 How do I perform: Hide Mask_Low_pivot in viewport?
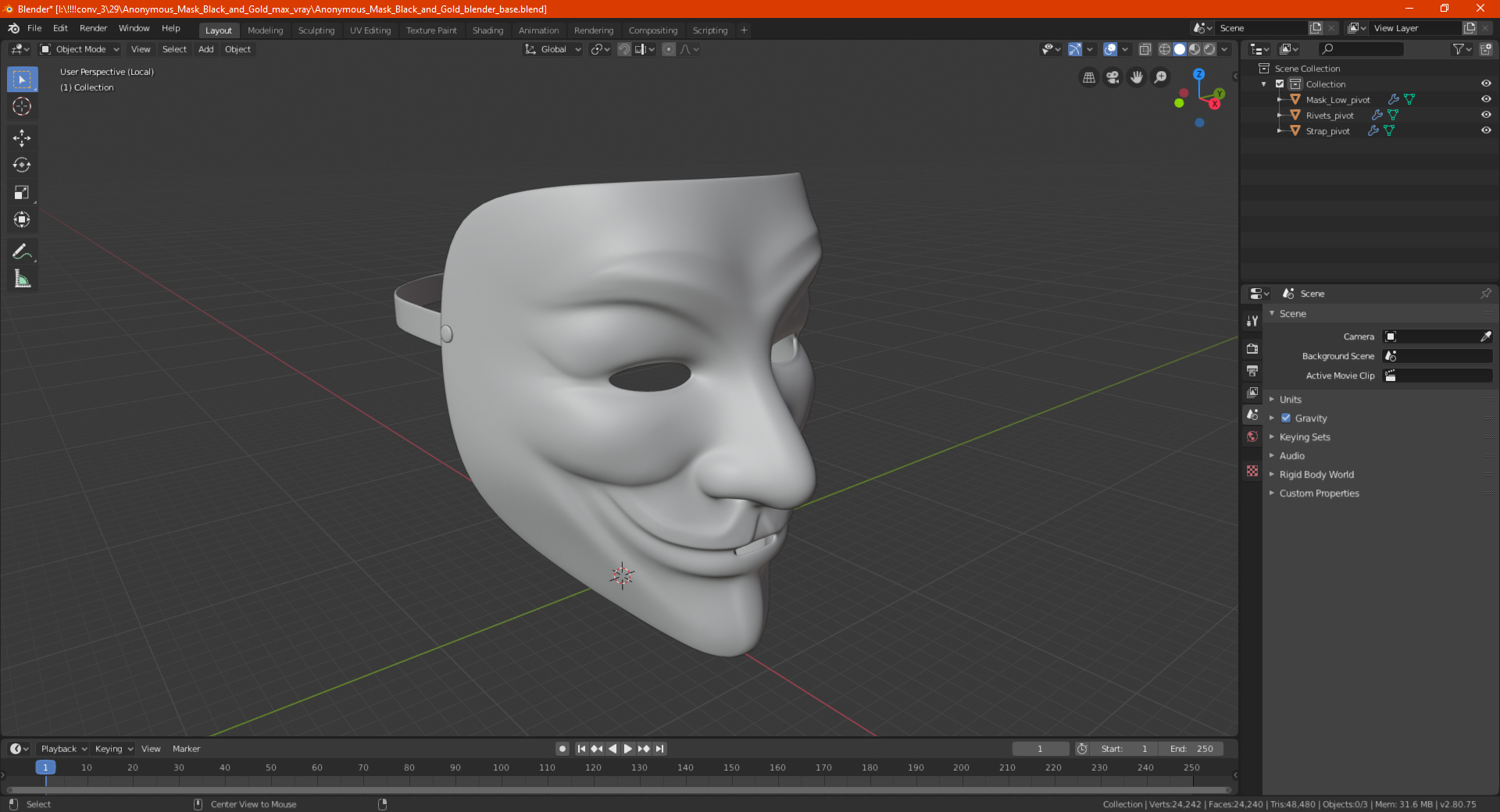[x=1486, y=99]
